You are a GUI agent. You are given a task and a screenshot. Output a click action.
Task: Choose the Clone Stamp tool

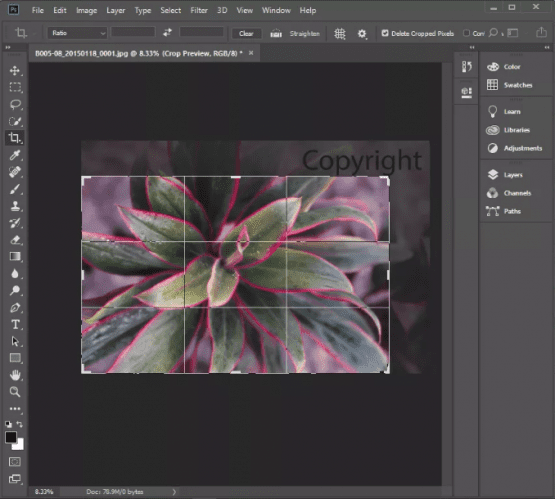click(x=15, y=206)
